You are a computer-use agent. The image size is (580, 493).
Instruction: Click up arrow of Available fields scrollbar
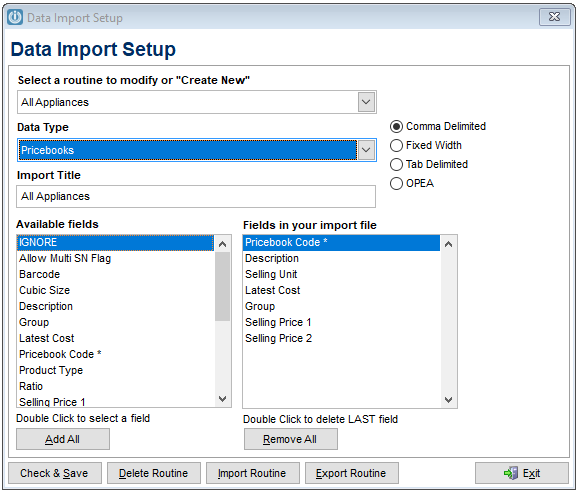point(222,244)
